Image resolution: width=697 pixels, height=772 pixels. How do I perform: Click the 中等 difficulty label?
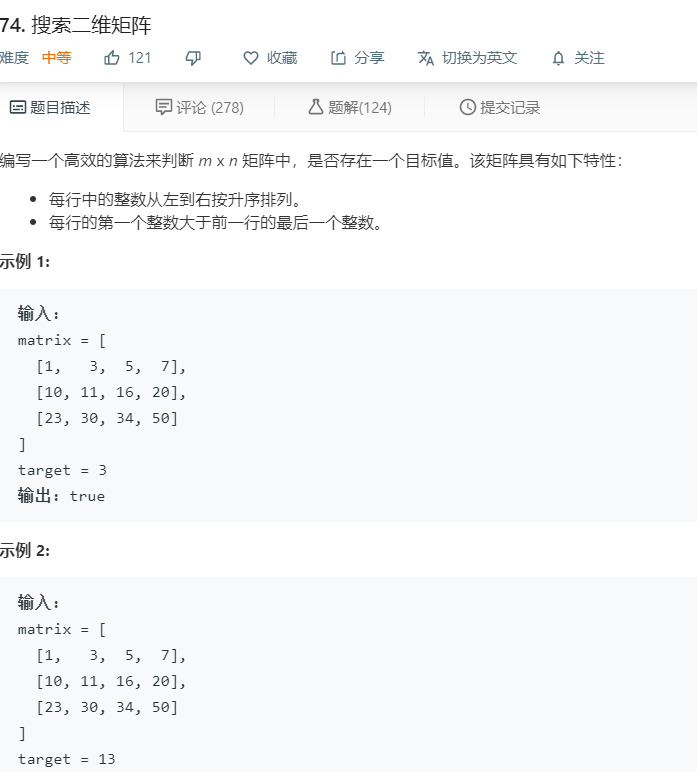pyautogui.click(x=57, y=58)
